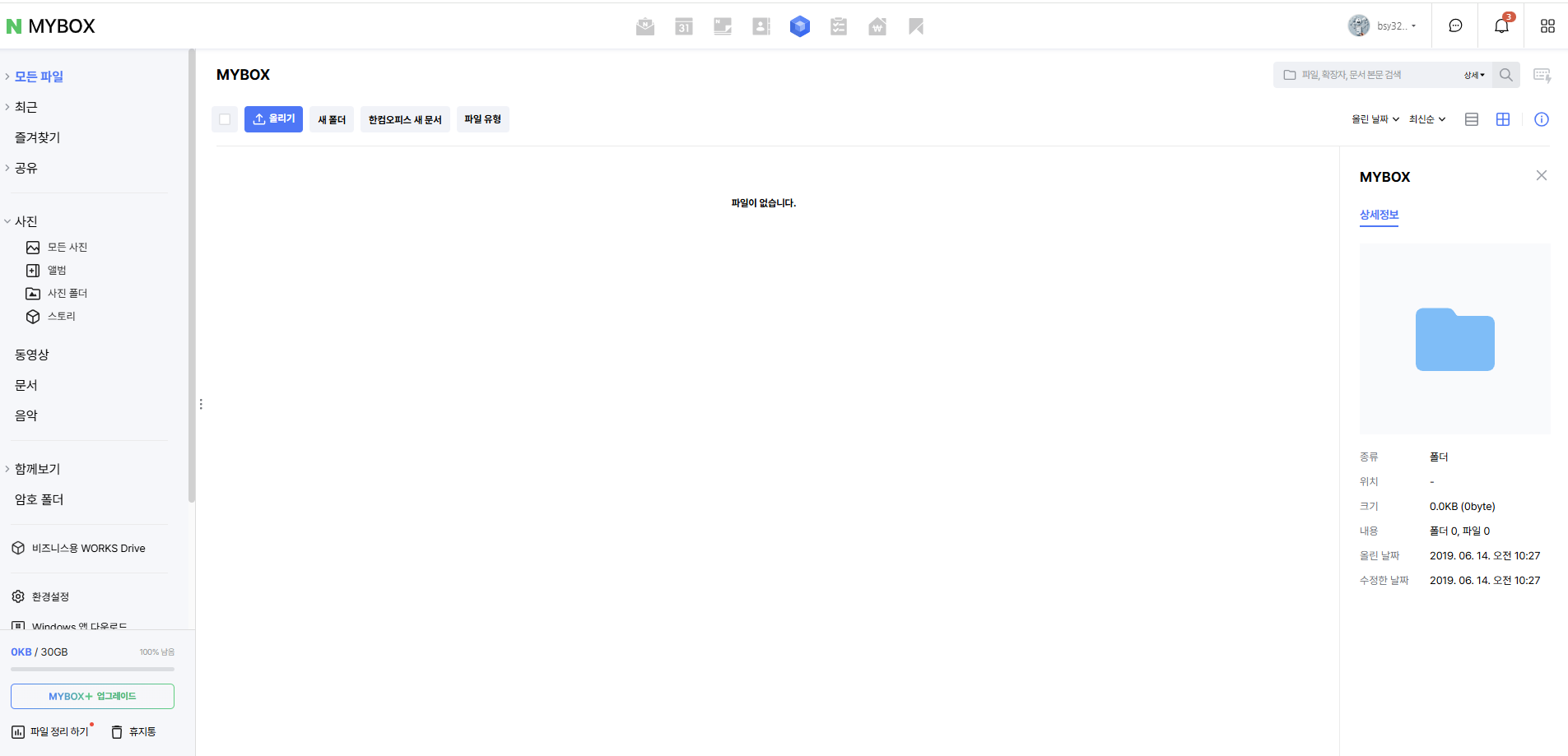Toggle the info details panel icon
Viewport: 1568px width, 756px height.
[x=1542, y=119]
